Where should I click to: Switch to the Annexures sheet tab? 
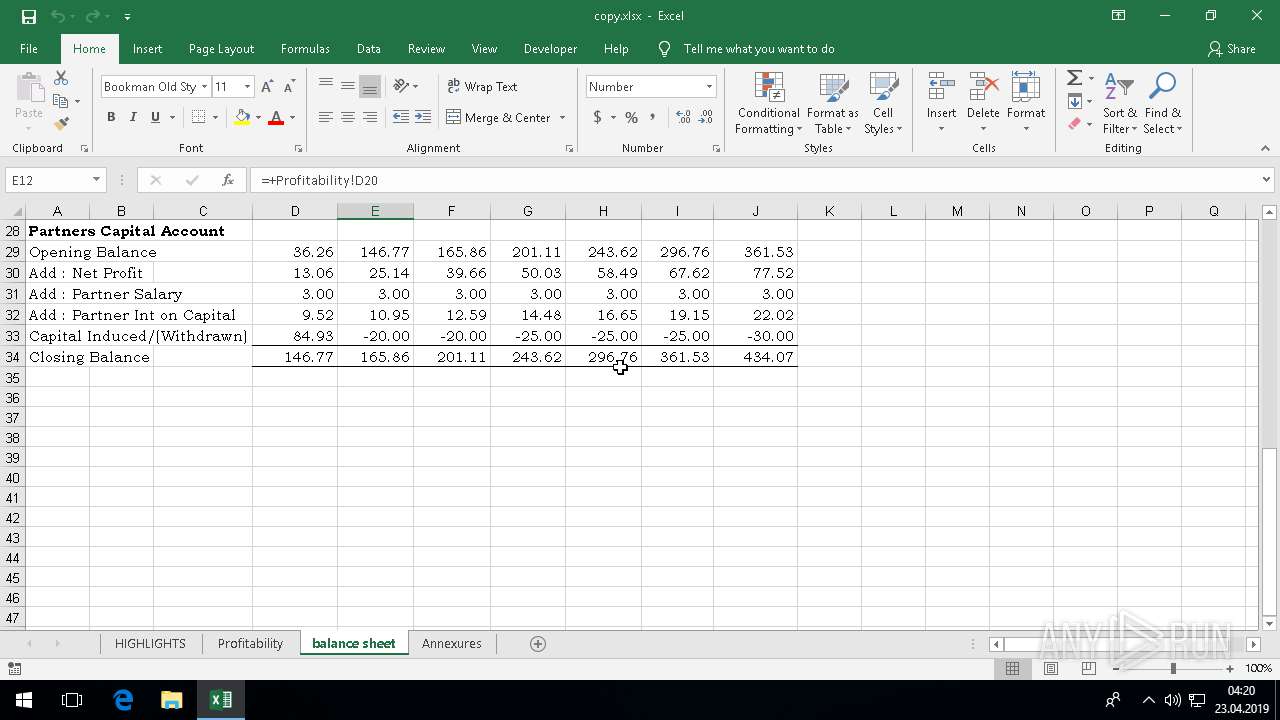click(452, 644)
